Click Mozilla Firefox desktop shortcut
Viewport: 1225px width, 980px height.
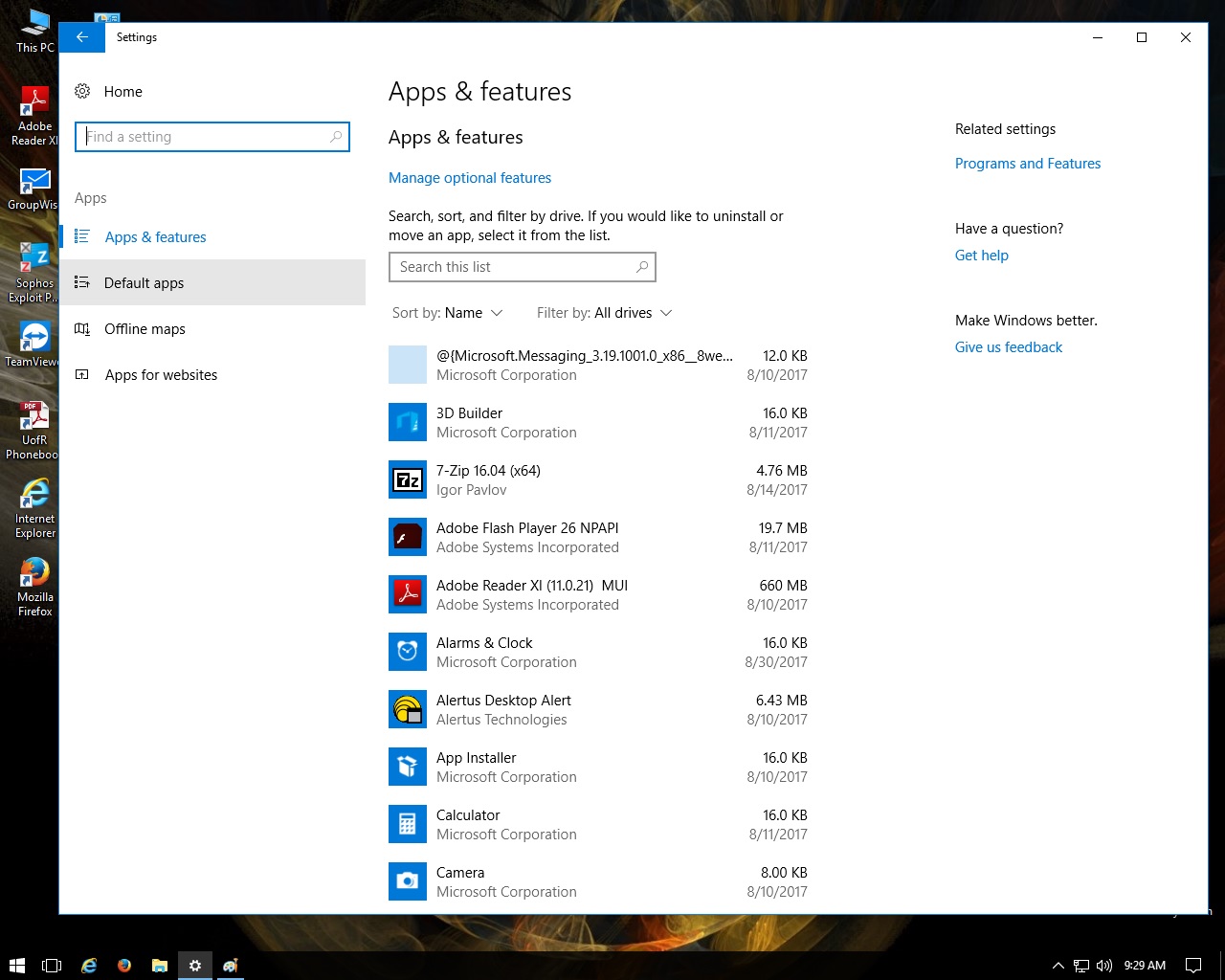(34, 587)
